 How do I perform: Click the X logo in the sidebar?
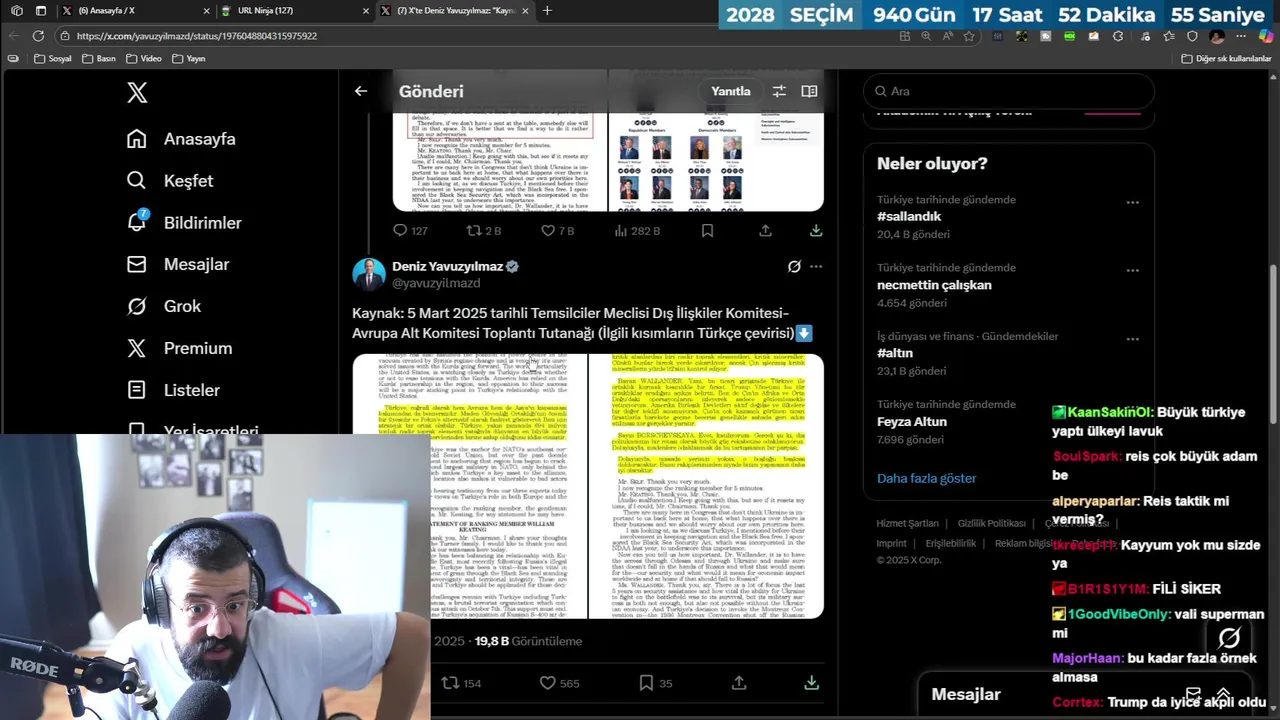(x=137, y=93)
